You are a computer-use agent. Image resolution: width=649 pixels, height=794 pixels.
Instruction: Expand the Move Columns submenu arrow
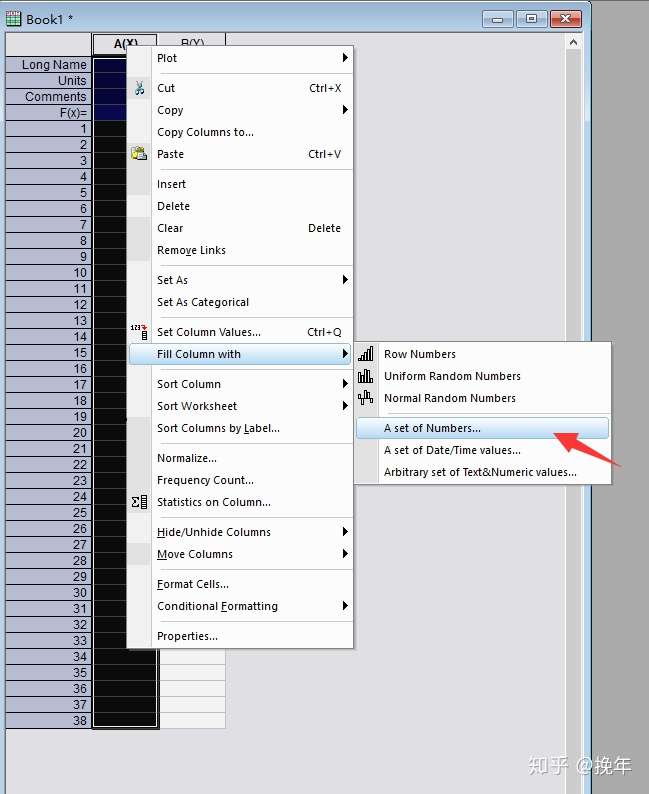coord(345,553)
